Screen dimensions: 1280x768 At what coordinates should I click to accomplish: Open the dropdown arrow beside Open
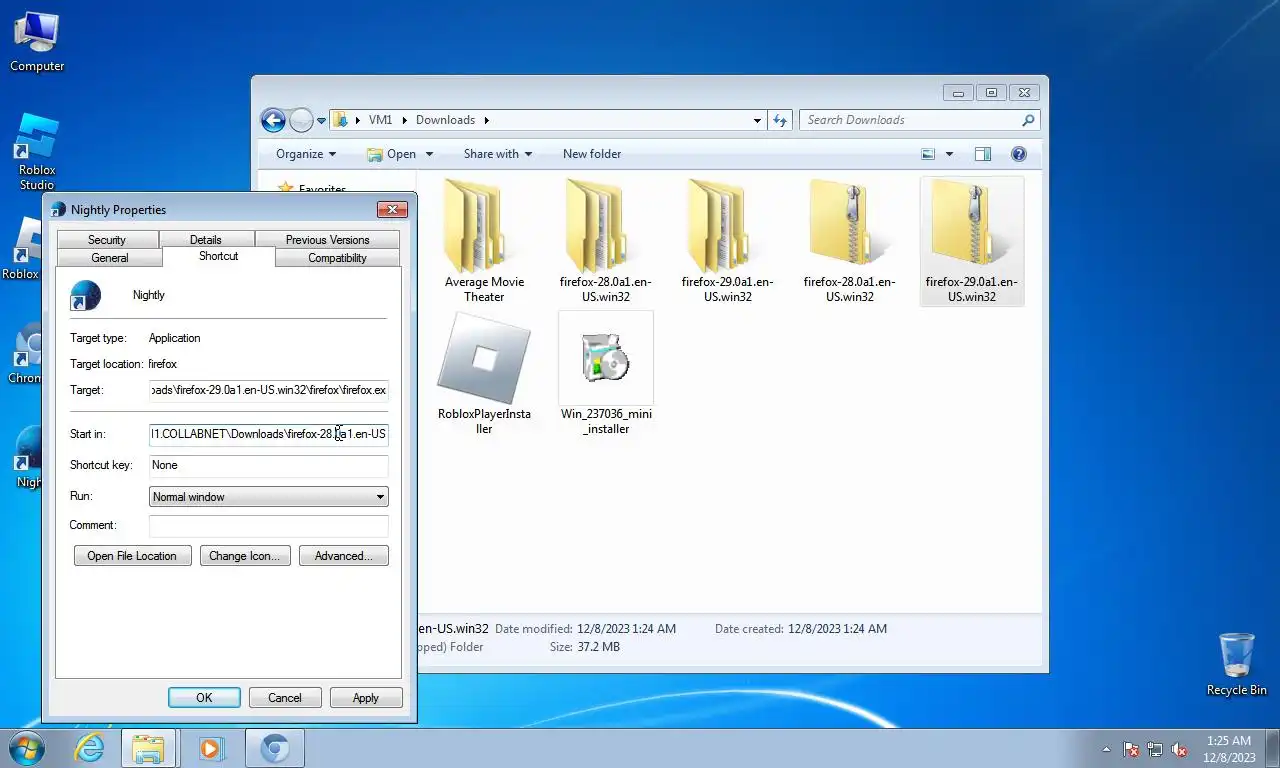click(x=429, y=154)
